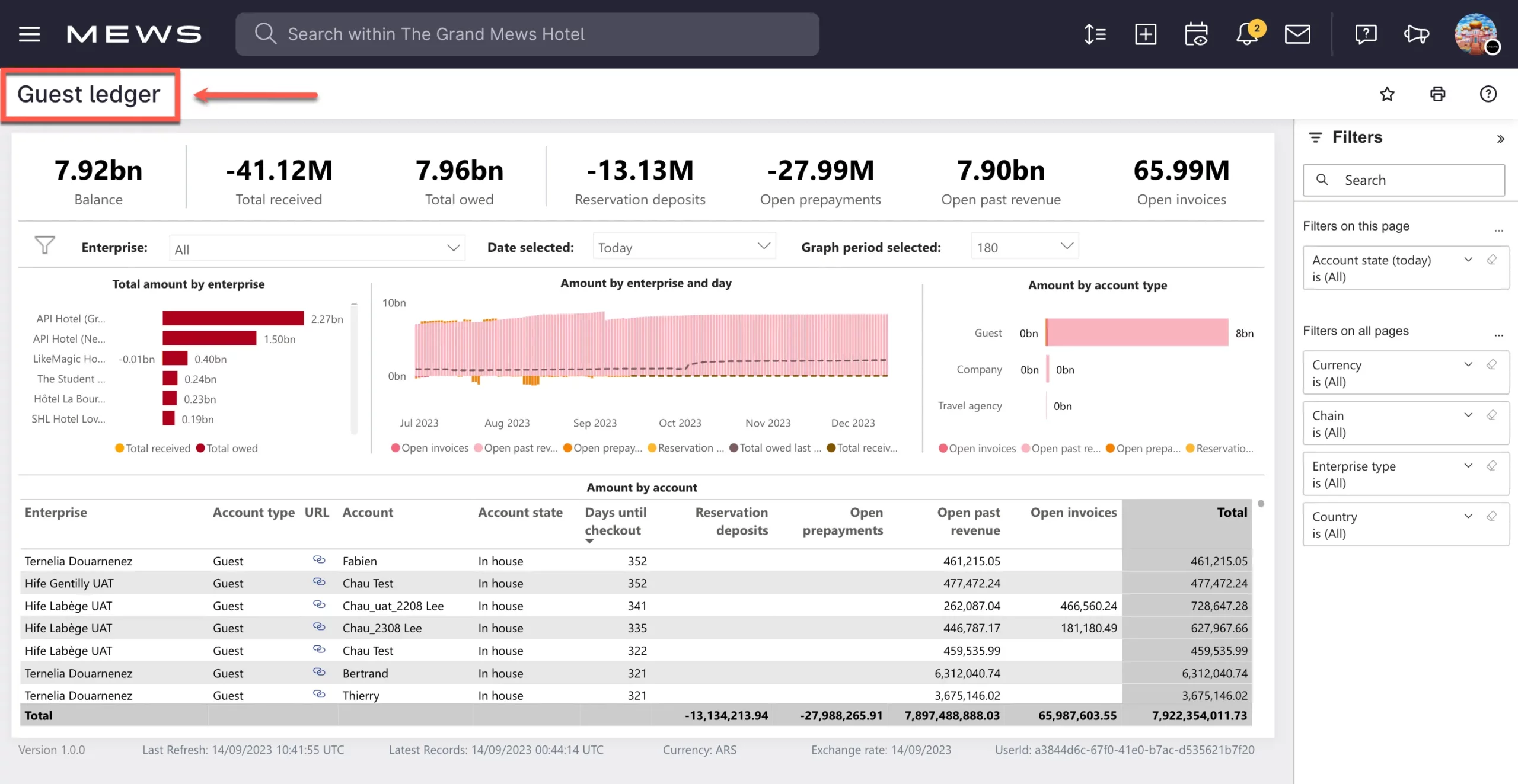Open the calendar overview icon
1518x784 pixels.
click(1196, 34)
